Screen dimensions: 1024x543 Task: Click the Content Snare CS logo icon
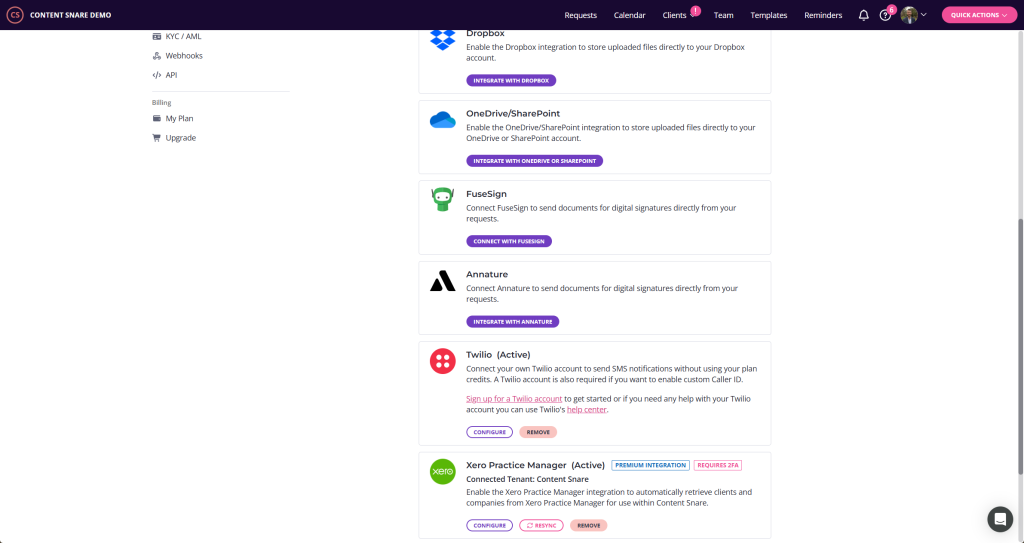click(x=14, y=14)
